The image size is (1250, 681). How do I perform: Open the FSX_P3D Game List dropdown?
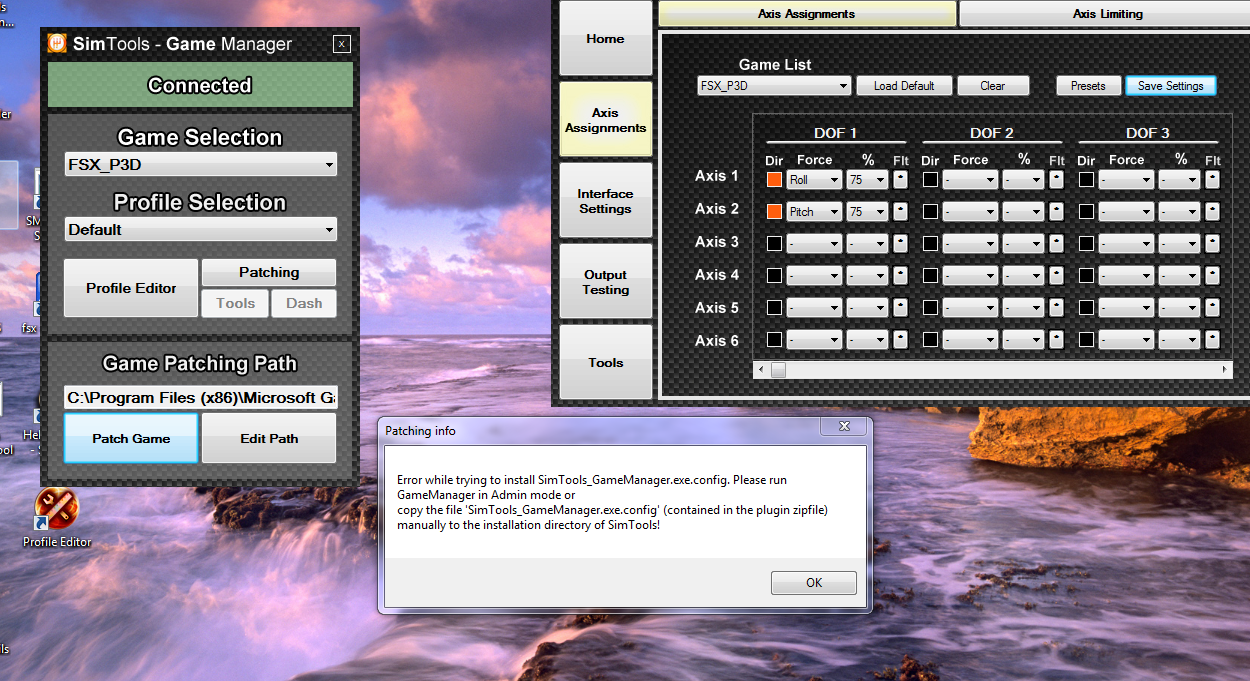[x=772, y=86]
